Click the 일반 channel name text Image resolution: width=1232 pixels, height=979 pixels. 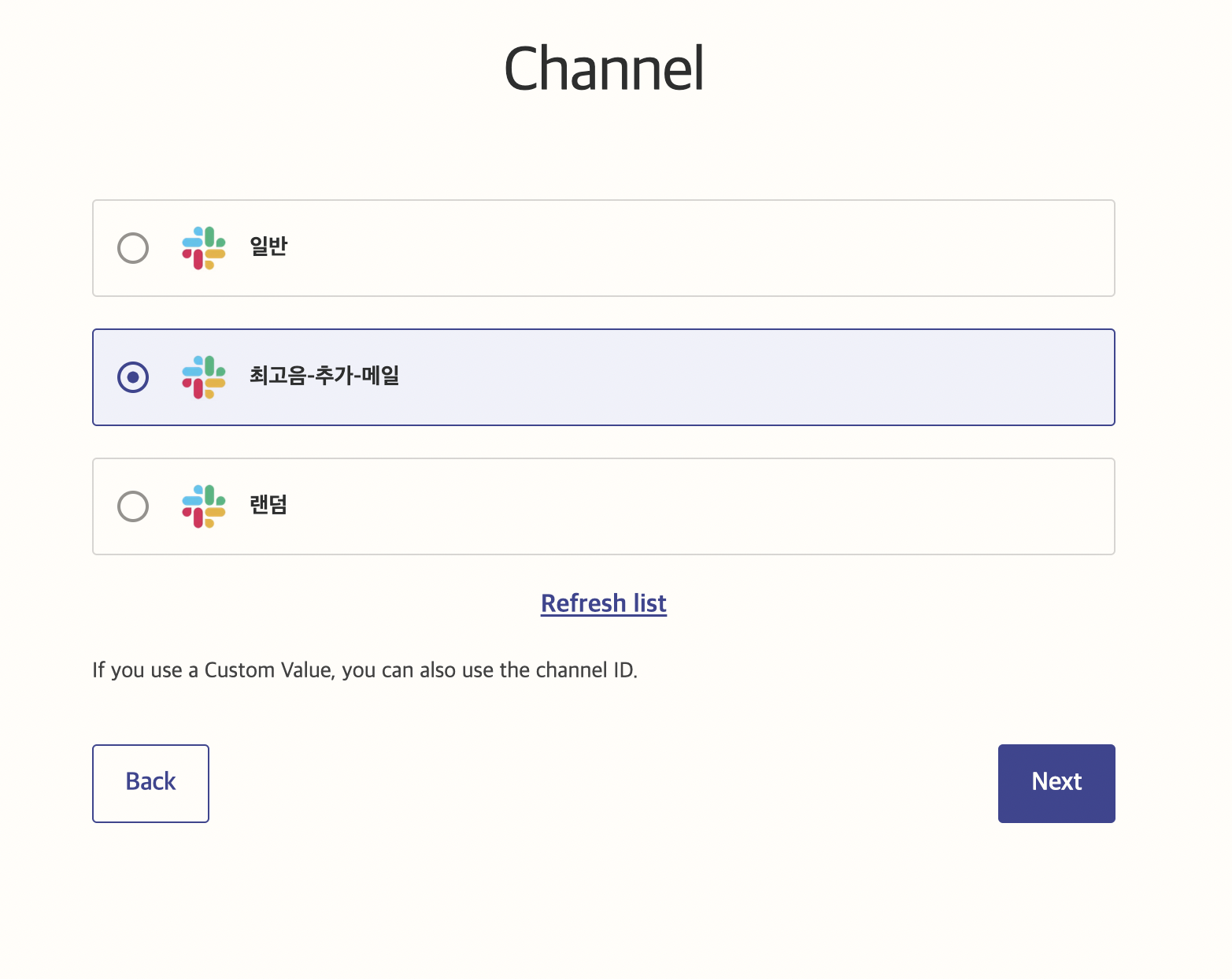point(268,247)
